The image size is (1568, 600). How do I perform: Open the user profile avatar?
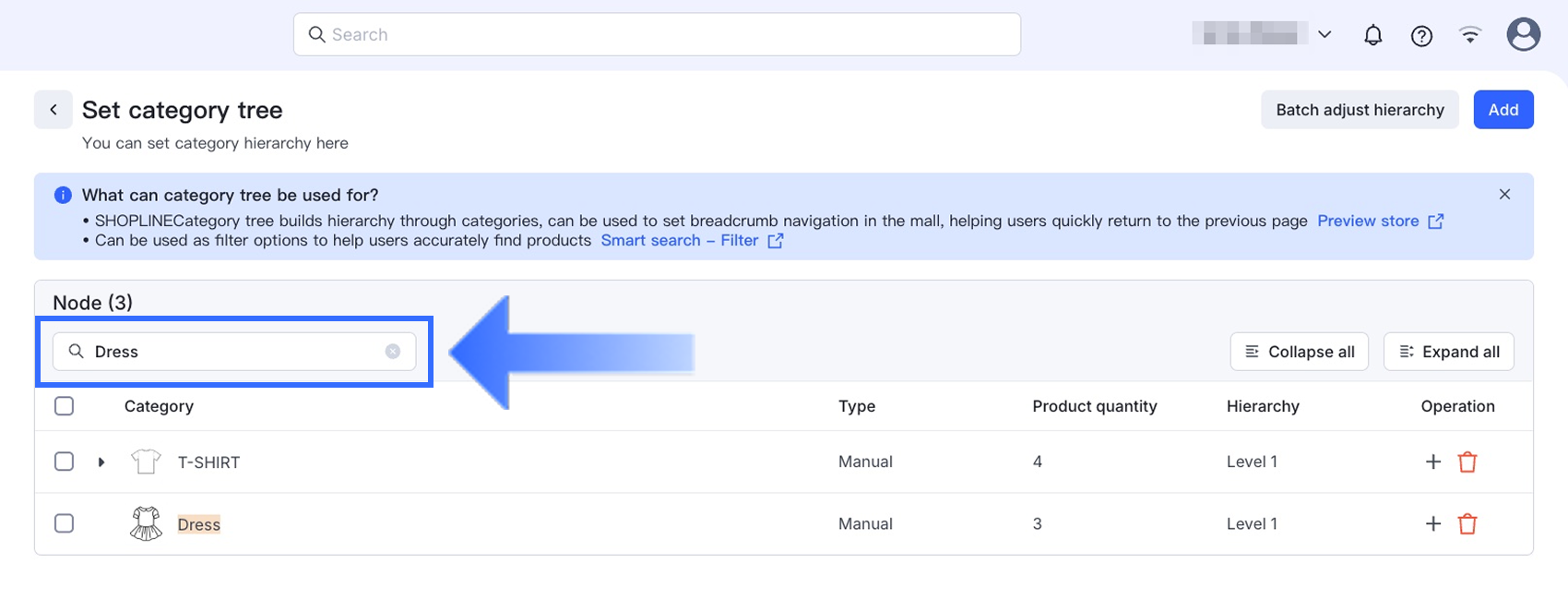(x=1523, y=35)
